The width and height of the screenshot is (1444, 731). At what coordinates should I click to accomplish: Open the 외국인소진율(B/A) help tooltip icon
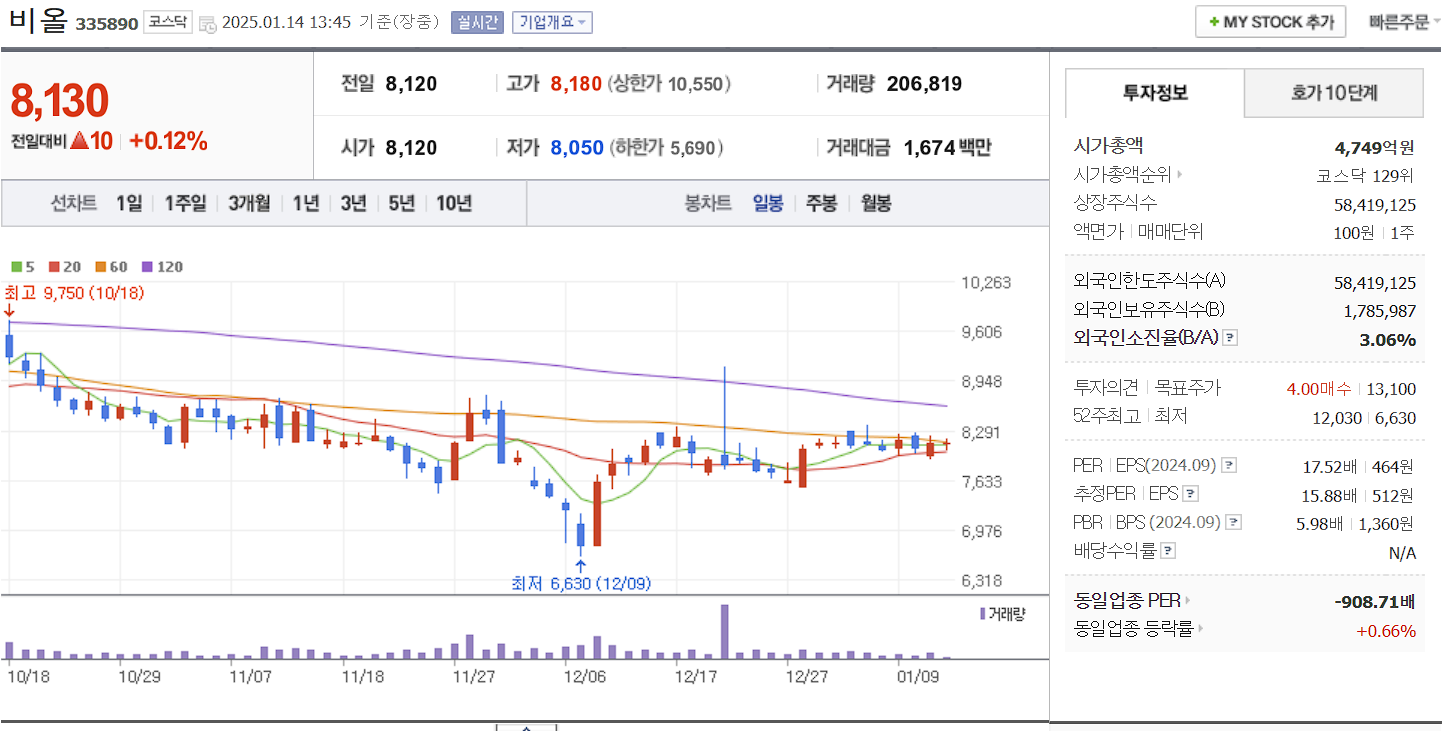1229,337
